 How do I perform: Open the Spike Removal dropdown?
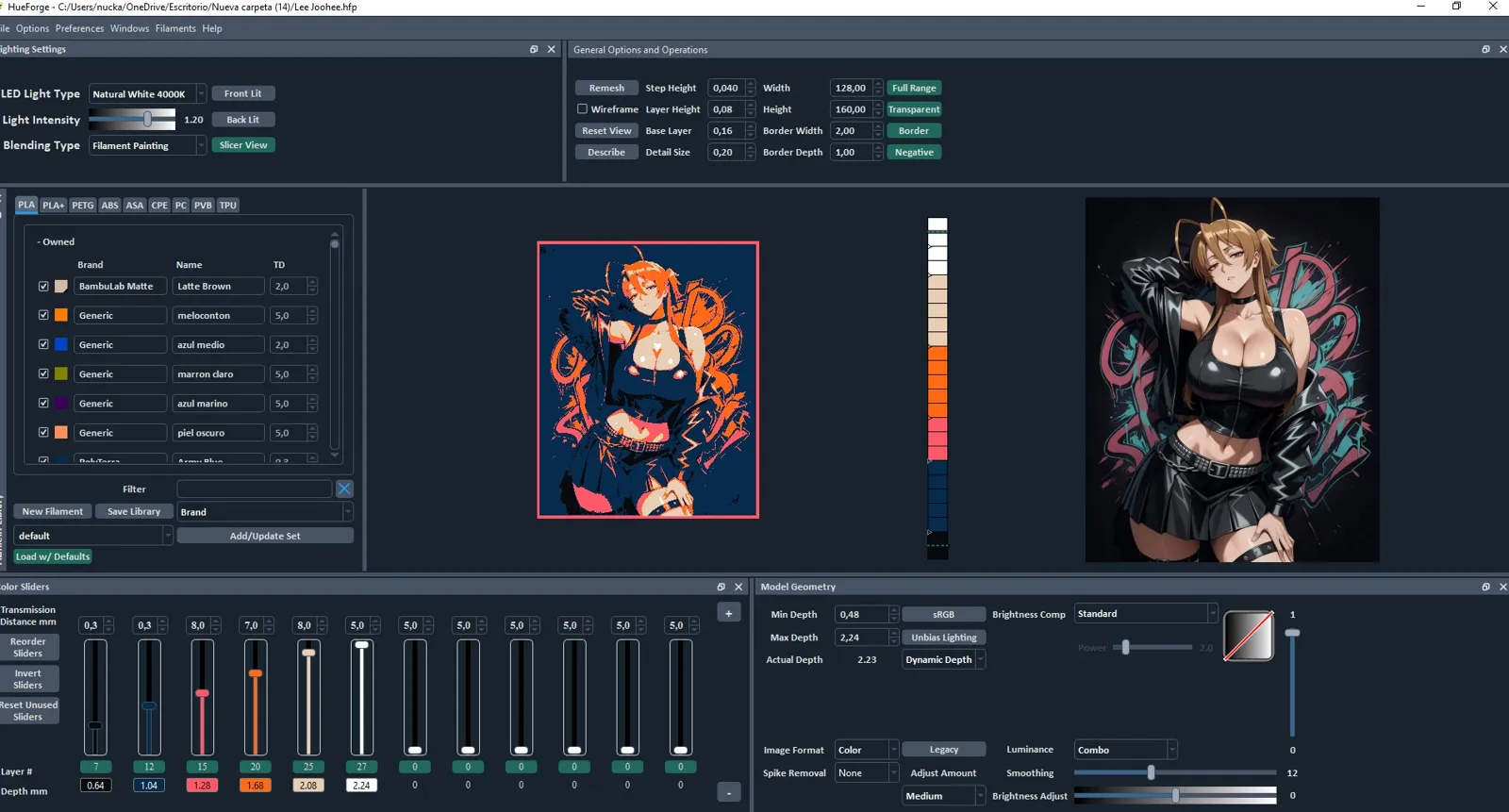pos(867,772)
